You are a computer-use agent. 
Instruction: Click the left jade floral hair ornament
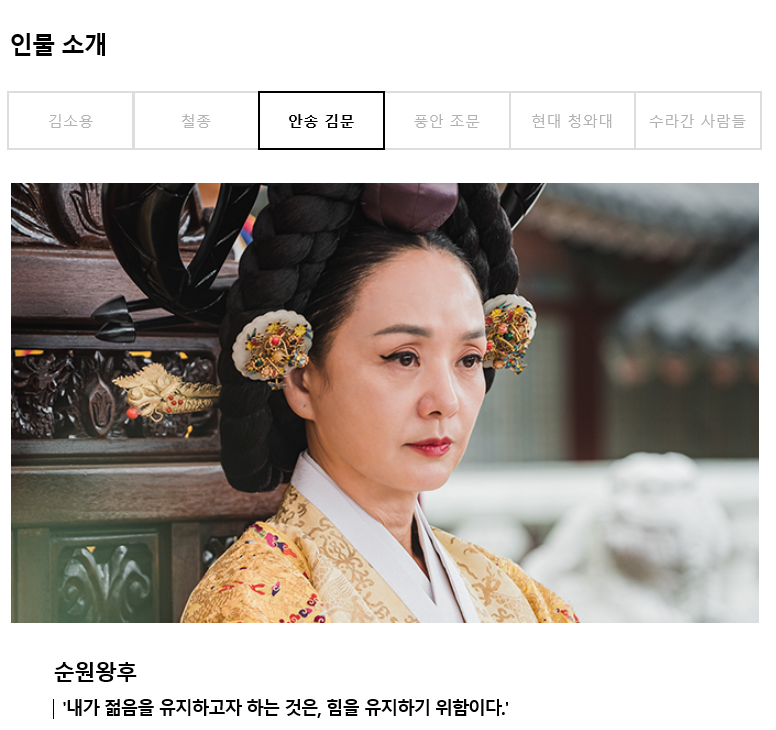(273, 346)
